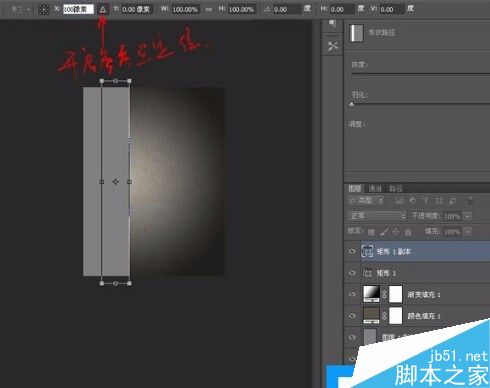Click the right-middle transform handle
Viewport: 490px width, 388px height.
tap(129, 182)
